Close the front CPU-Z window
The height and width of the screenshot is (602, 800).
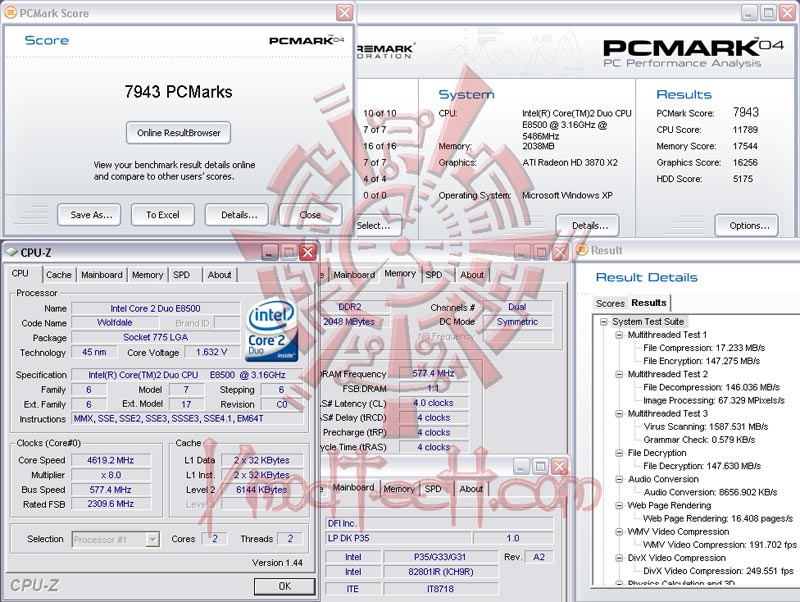308,252
